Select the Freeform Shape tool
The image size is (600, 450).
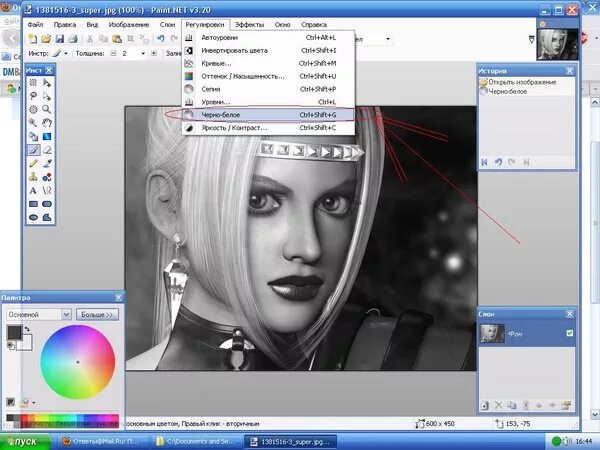pos(47,217)
